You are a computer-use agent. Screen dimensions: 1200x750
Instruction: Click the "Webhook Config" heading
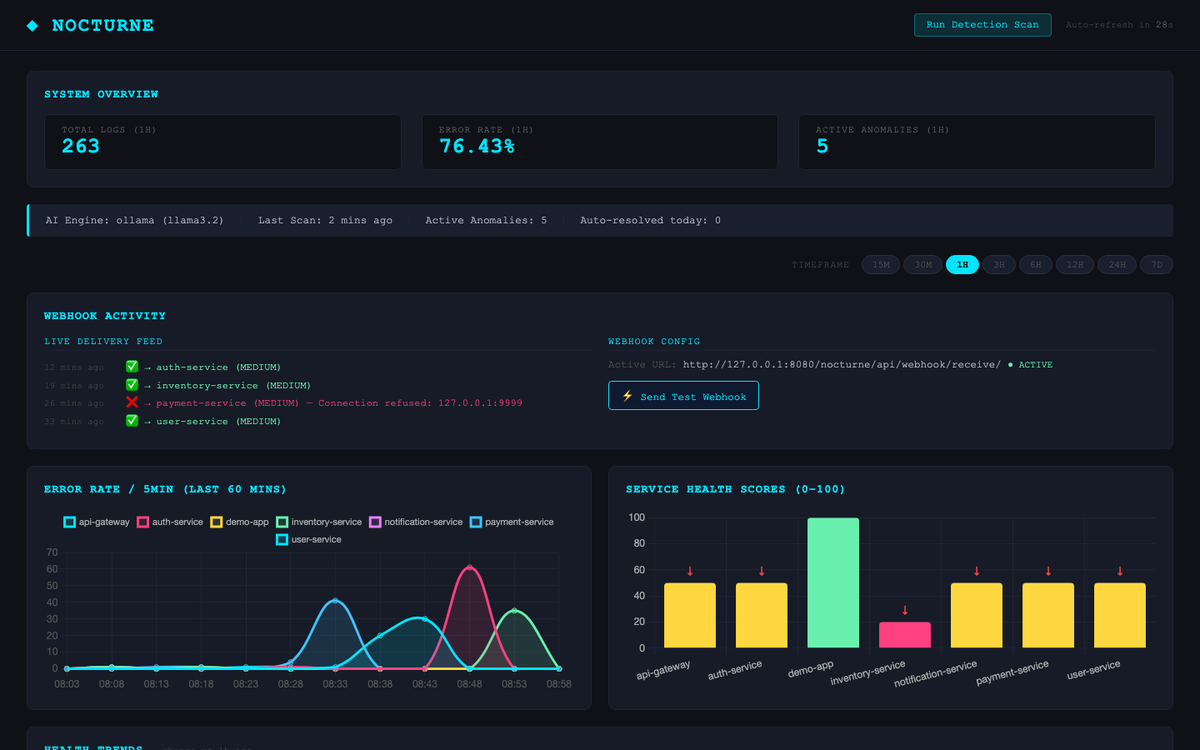tap(654, 341)
